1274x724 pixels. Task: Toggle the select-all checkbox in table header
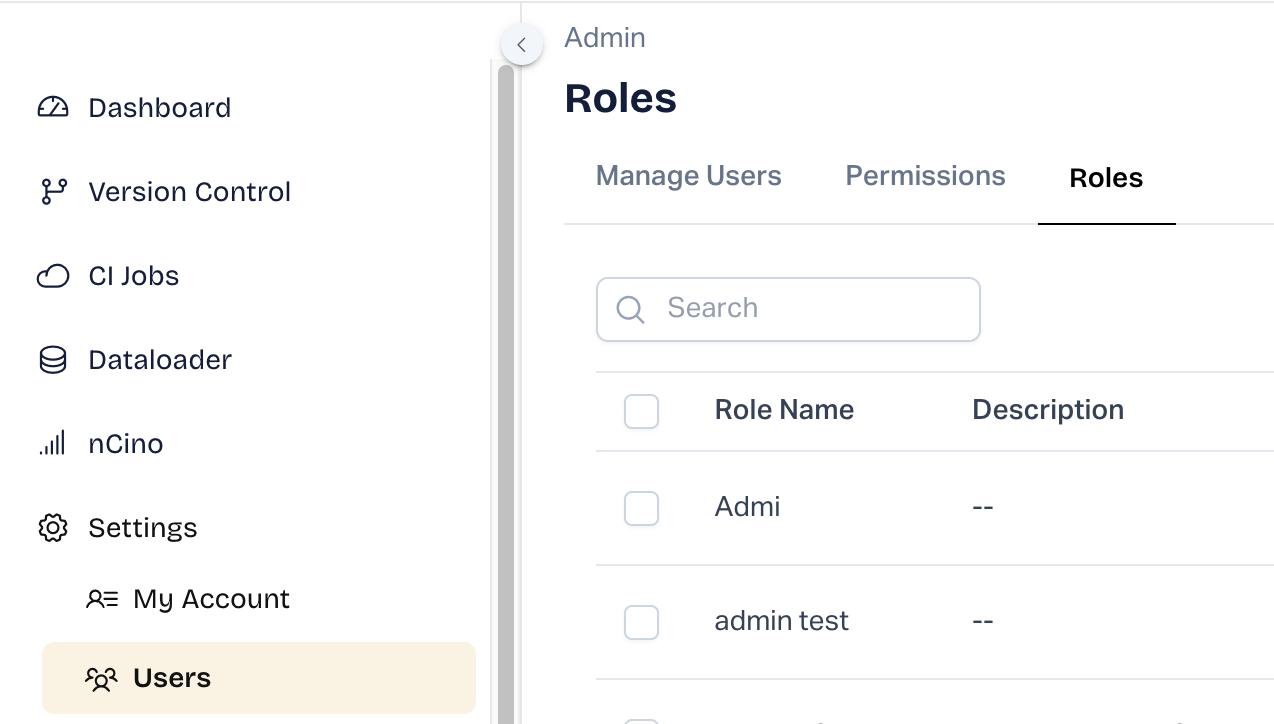[641, 411]
